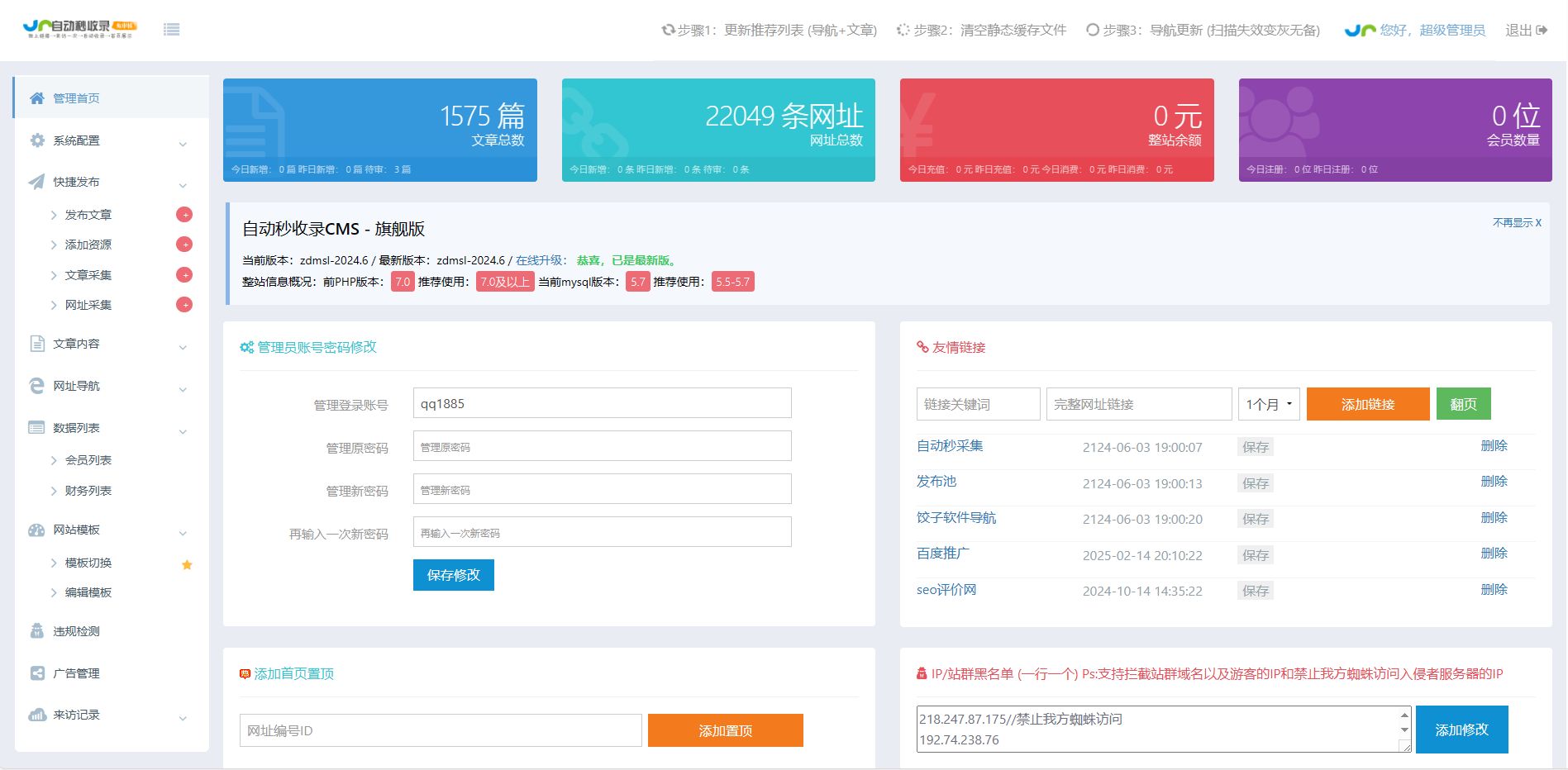1568x770 pixels.
Task: Click the orange 添加链接 button
Action: click(x=1368, y=404)
